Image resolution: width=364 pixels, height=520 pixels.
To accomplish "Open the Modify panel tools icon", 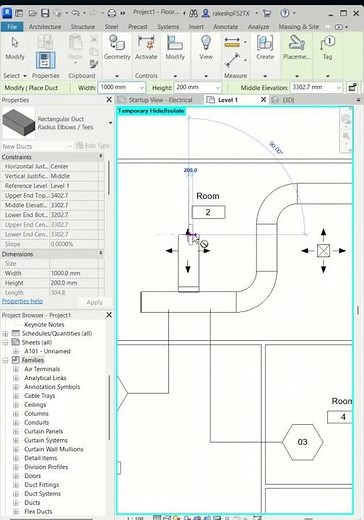I will [x=175, y=43].
